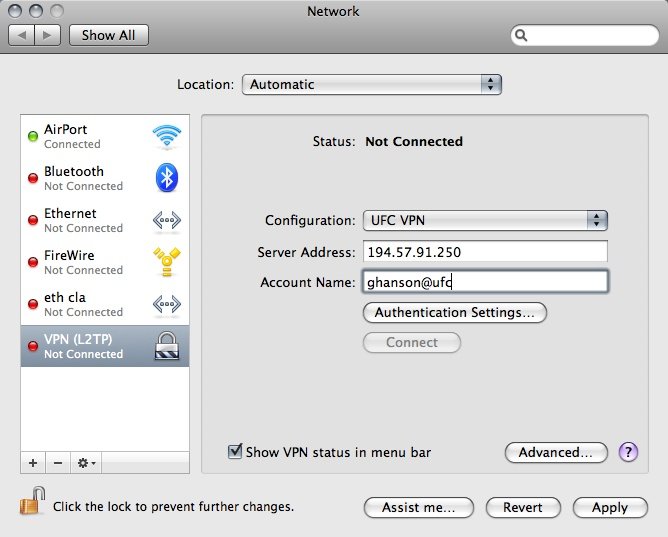Click the lock to prevent changes
The height and width of the screenshot is (537, 668).
pyautogui.click(x=32, y=501)
